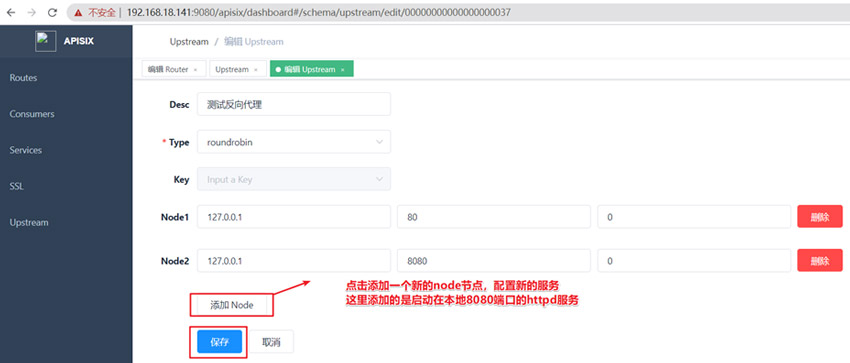
Task: Save the upstream with 保存 button
Action: 220,342
